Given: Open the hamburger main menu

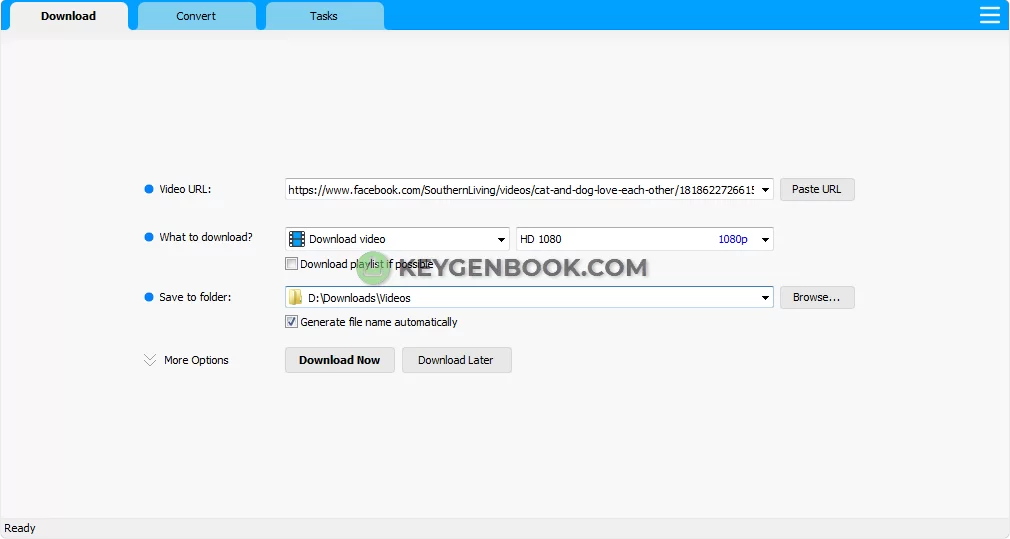Looking at the screenshot, I should [x=989, y=15].
